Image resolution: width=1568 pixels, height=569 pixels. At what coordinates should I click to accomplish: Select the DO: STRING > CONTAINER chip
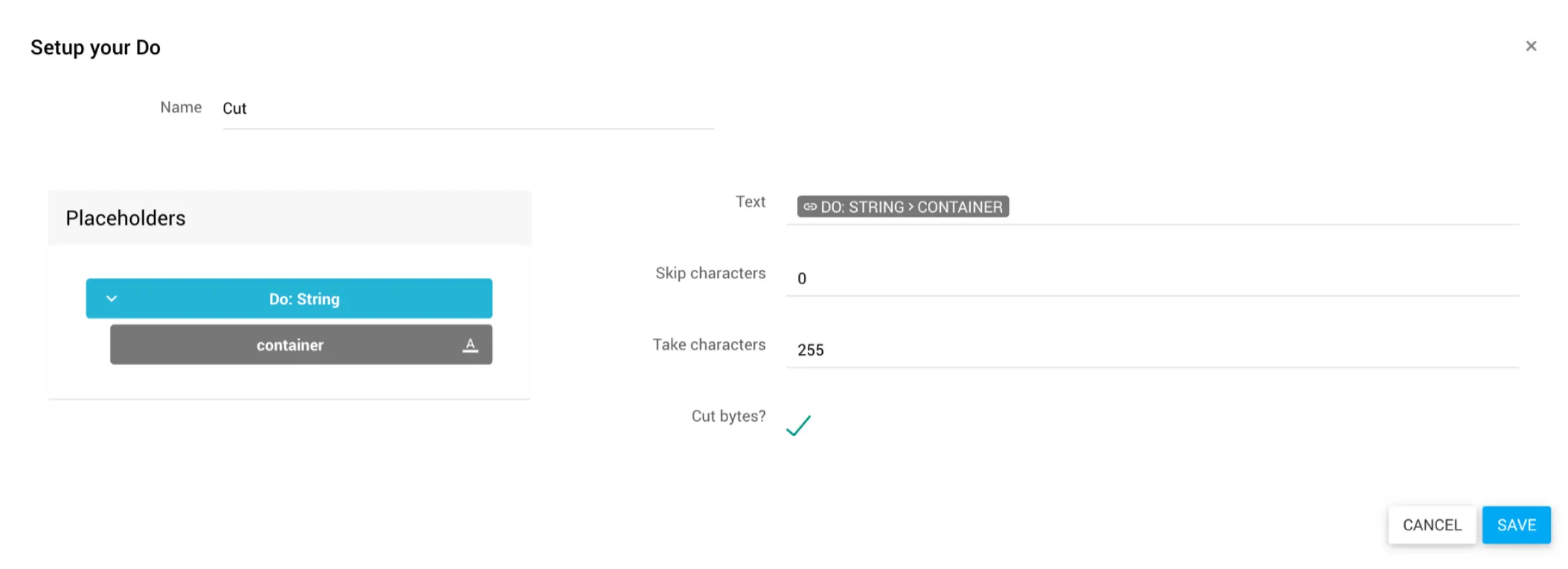[910, 207]
